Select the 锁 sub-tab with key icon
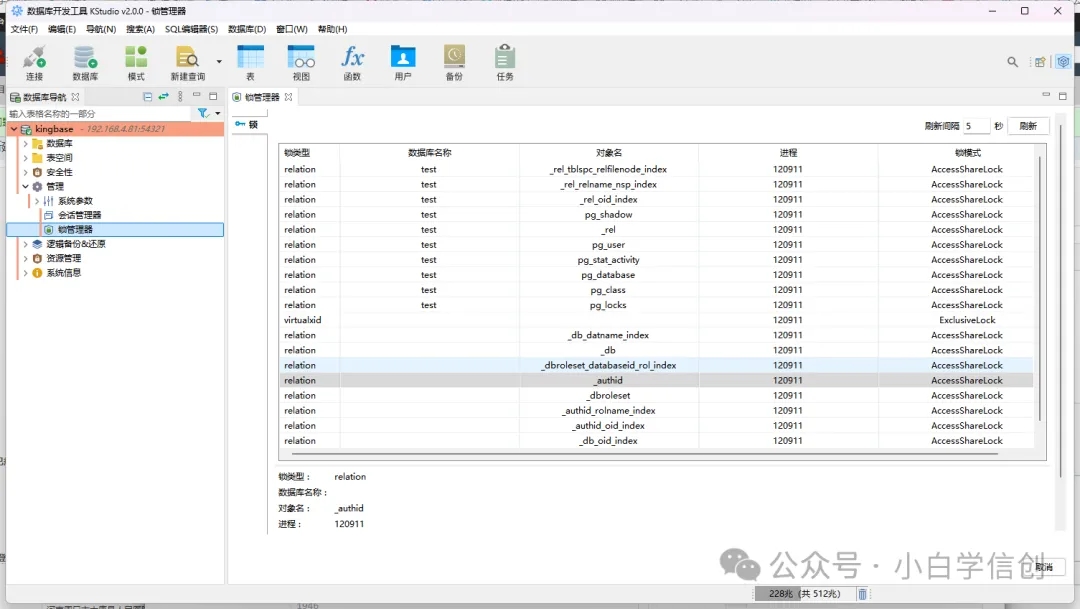The width and height of the screenshot is (1080, 609). 247,124
